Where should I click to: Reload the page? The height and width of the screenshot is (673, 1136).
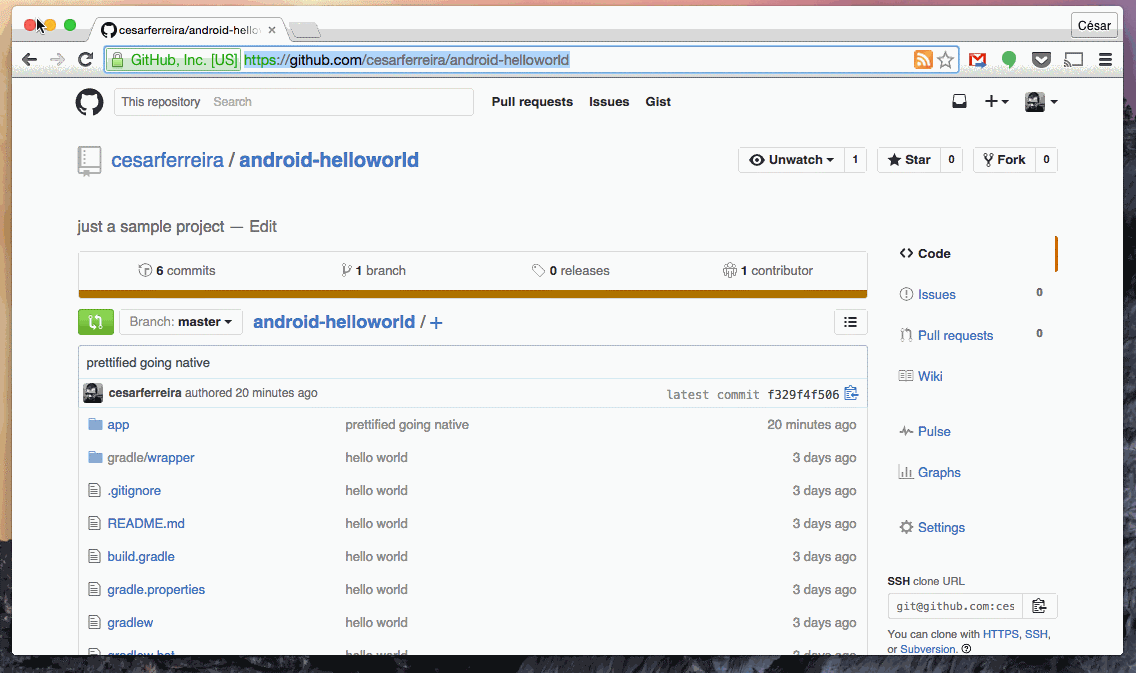[x=85, y=59]
